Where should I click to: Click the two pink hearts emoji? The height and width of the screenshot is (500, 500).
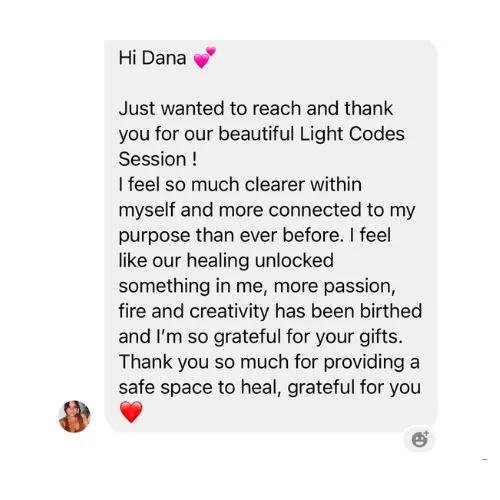click(205, 57)
